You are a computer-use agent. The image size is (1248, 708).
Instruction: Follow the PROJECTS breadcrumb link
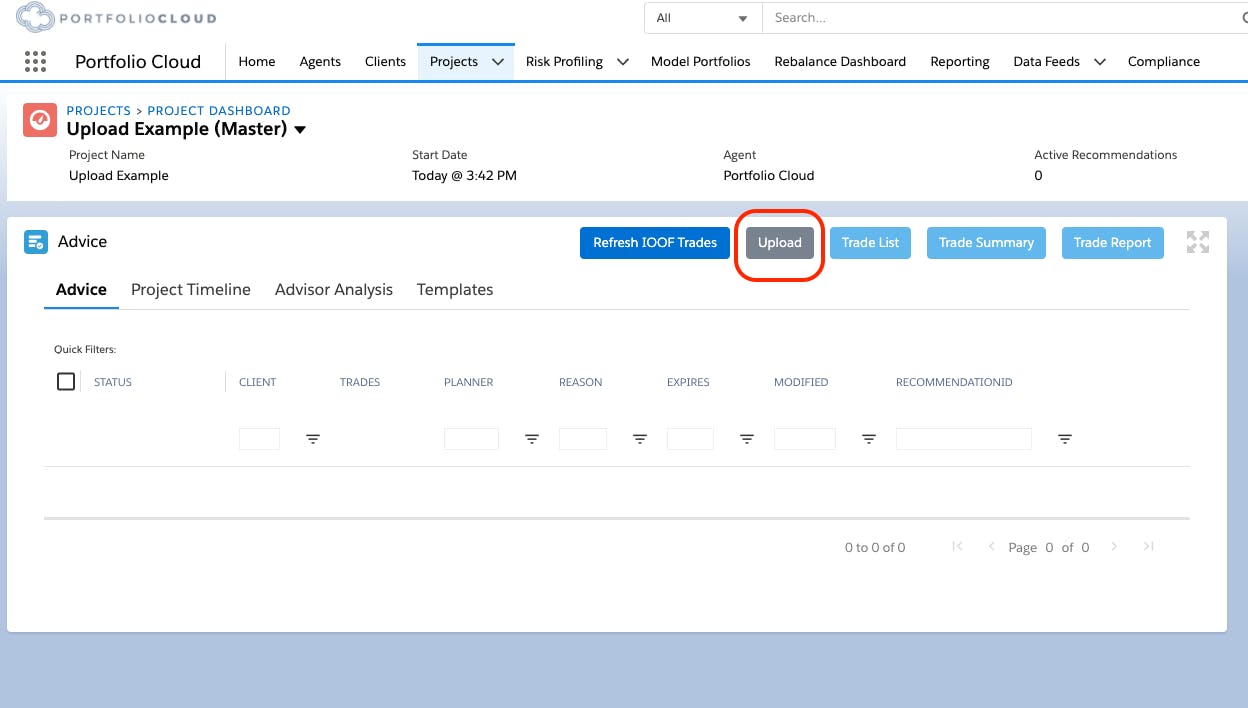click(99, 111)
